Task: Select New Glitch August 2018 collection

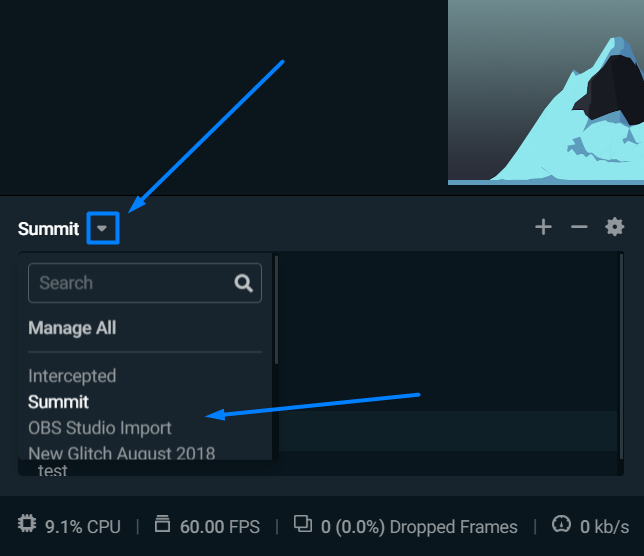Action: pyautogui.click(x=122, y=453)
